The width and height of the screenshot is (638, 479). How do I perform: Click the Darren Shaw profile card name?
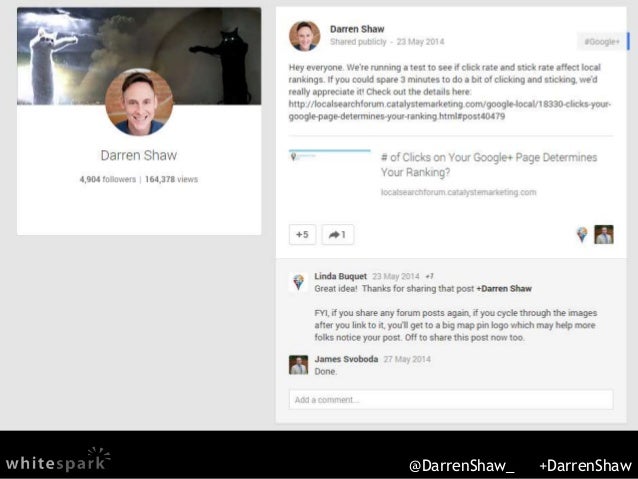point(139,155)
